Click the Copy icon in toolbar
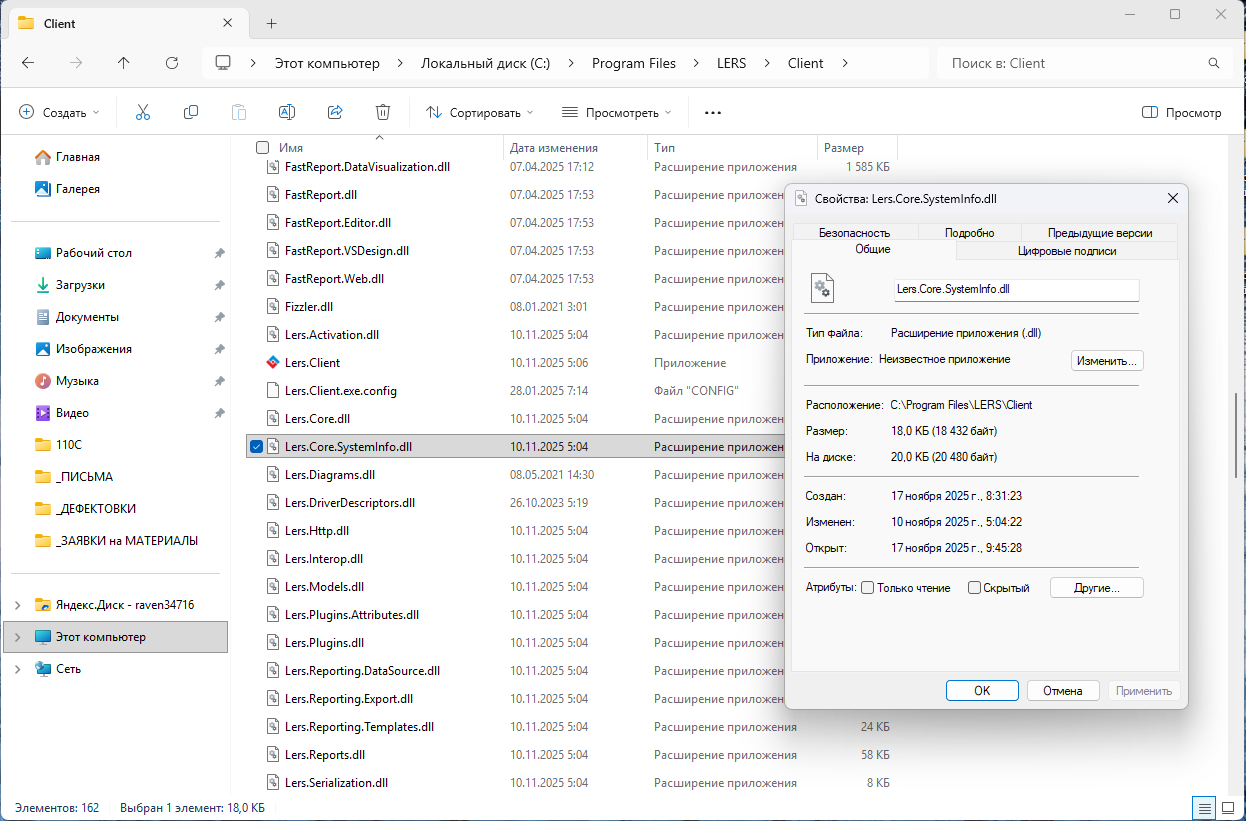Screen dimensions: 1246x821 click(x=191, y=113)
